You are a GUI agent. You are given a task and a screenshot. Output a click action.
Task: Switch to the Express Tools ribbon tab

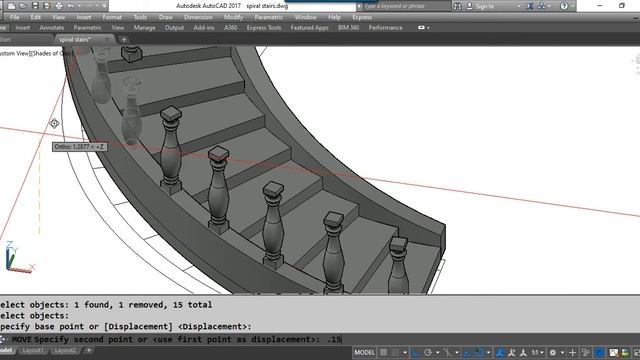[264, 28]
